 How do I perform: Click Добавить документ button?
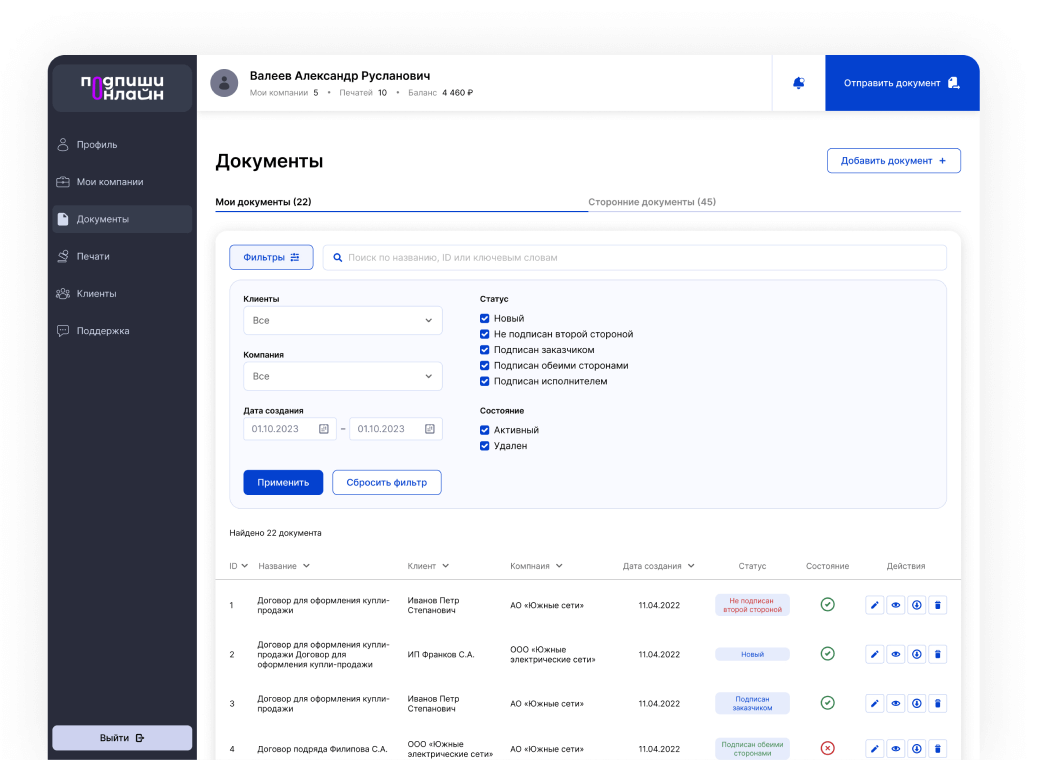[894, 161]
